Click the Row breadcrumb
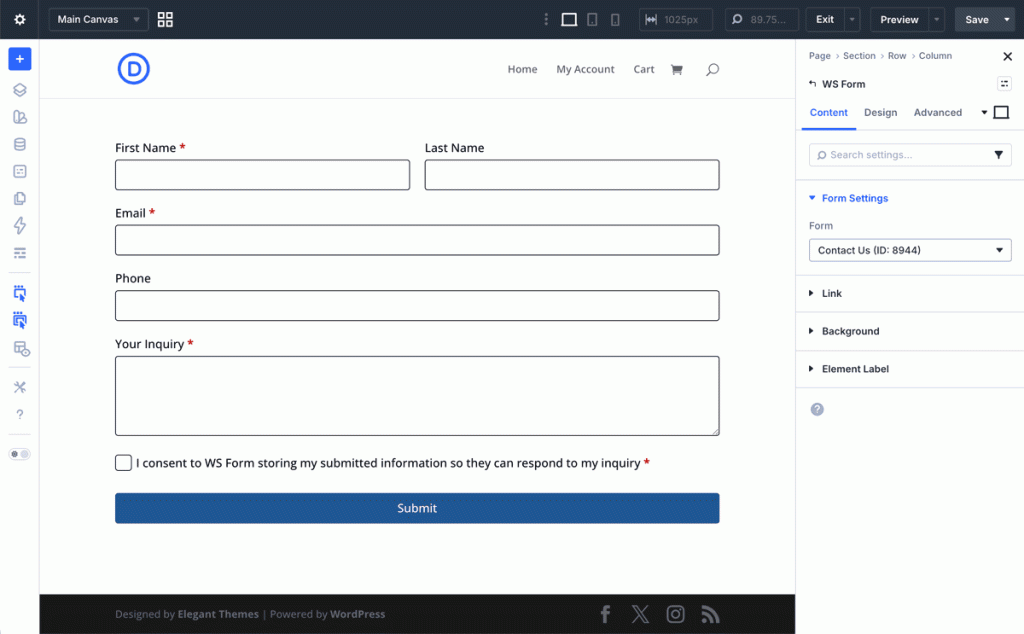The image size is (1024, 634). coord(897,56)
